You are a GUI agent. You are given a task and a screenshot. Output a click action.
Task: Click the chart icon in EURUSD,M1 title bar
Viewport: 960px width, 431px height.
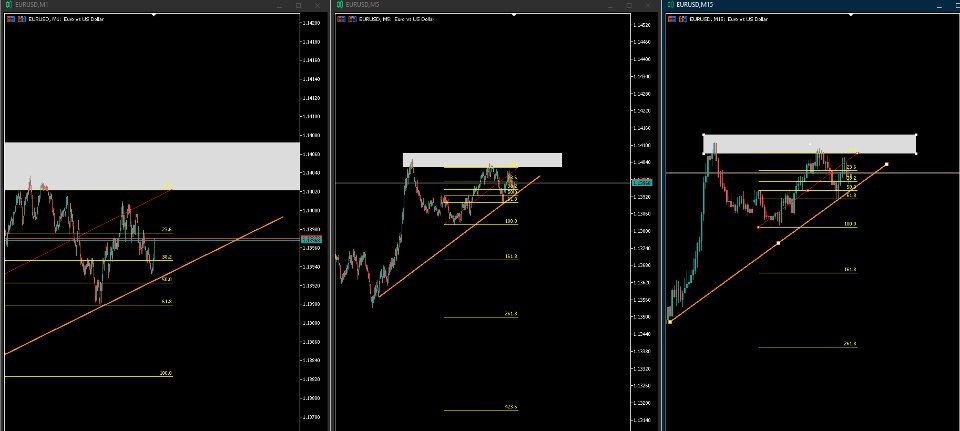click(x=9, y=5)
